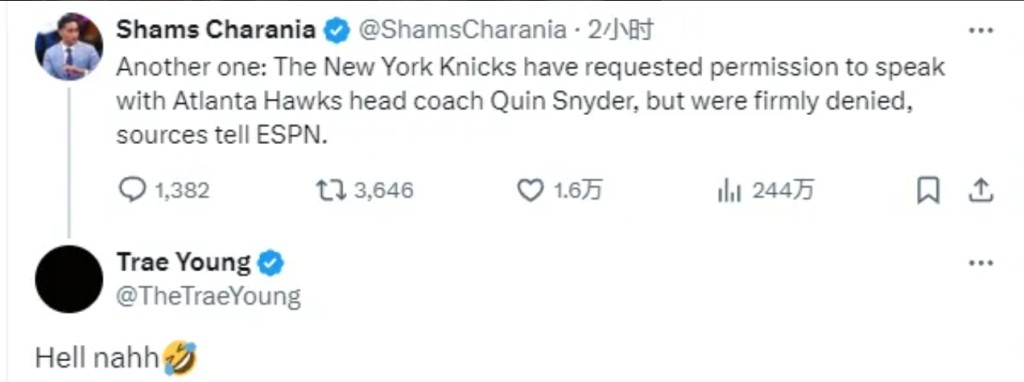The width and height of the screenshot is (1024, 382).
Task: Click the tweet text about Quin Snyder
Action: point(531,103)
